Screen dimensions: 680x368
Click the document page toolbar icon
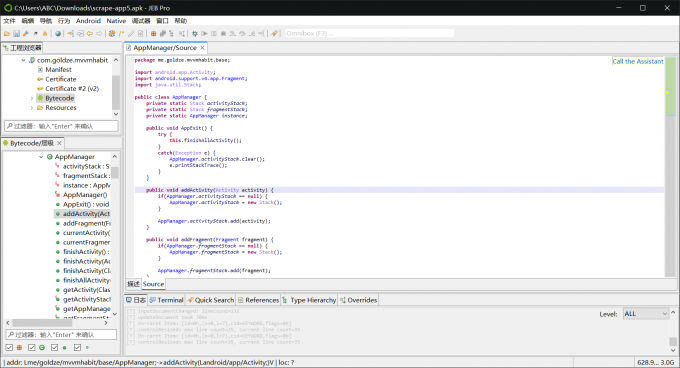(x=141, y=33)
